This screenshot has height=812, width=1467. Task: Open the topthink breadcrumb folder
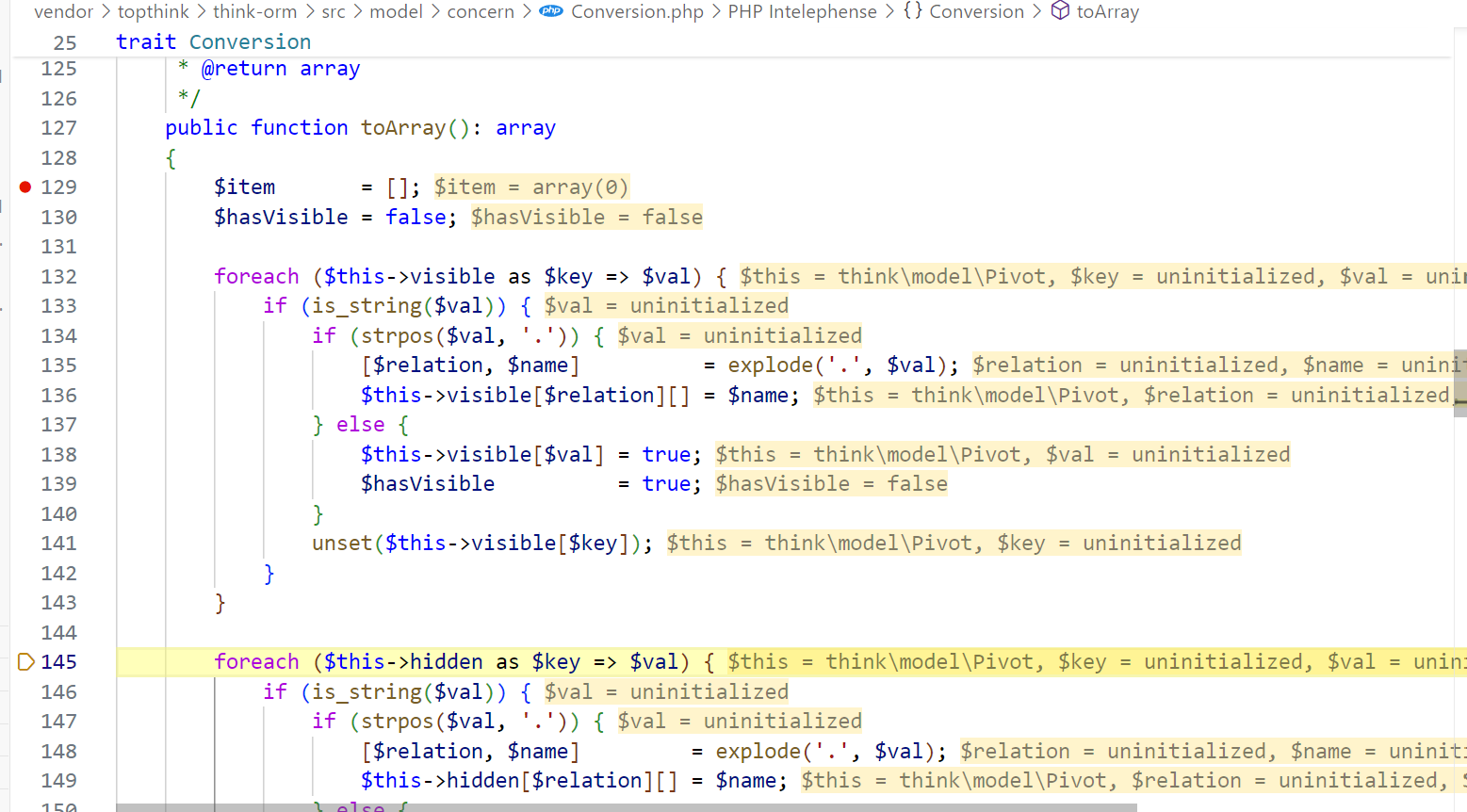154,11
